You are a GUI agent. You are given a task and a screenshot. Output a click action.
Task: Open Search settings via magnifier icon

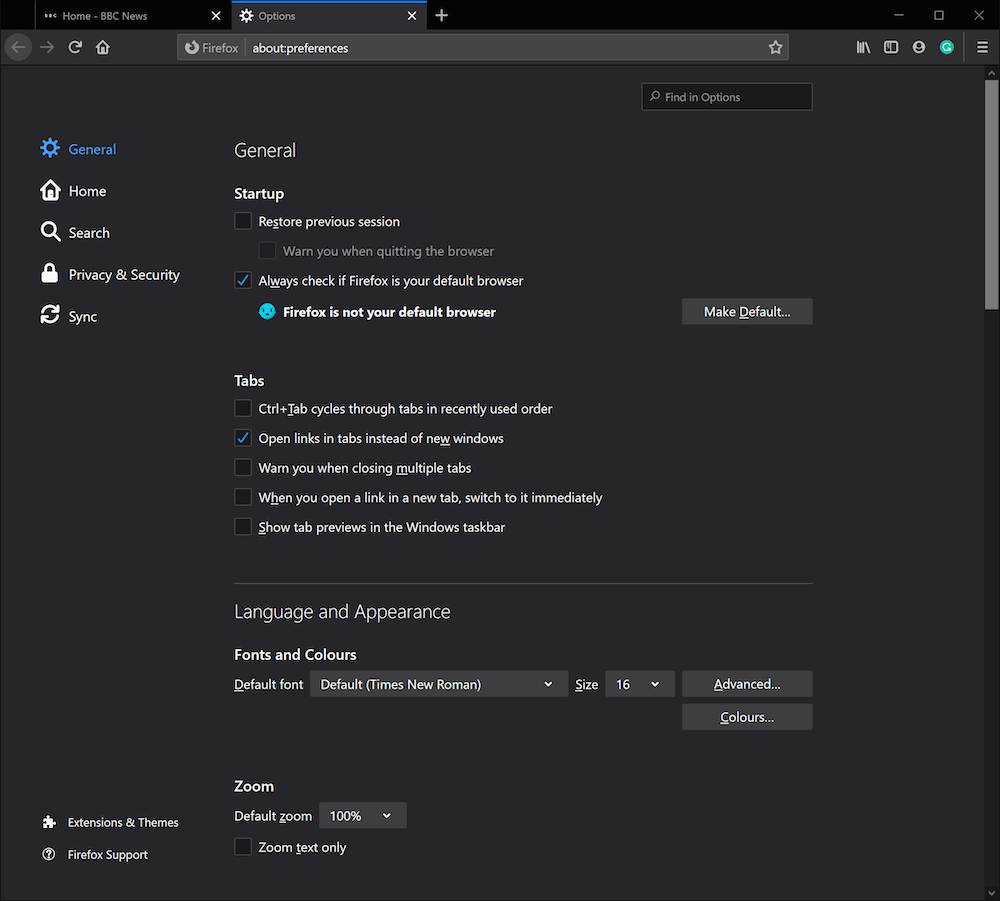pyautogui.click(x=50, y=231)
